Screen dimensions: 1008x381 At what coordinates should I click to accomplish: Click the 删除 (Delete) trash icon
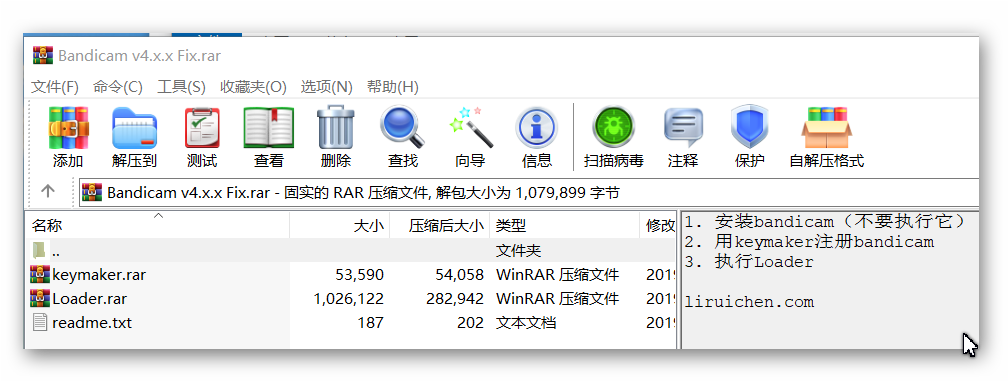click(336, 127)
